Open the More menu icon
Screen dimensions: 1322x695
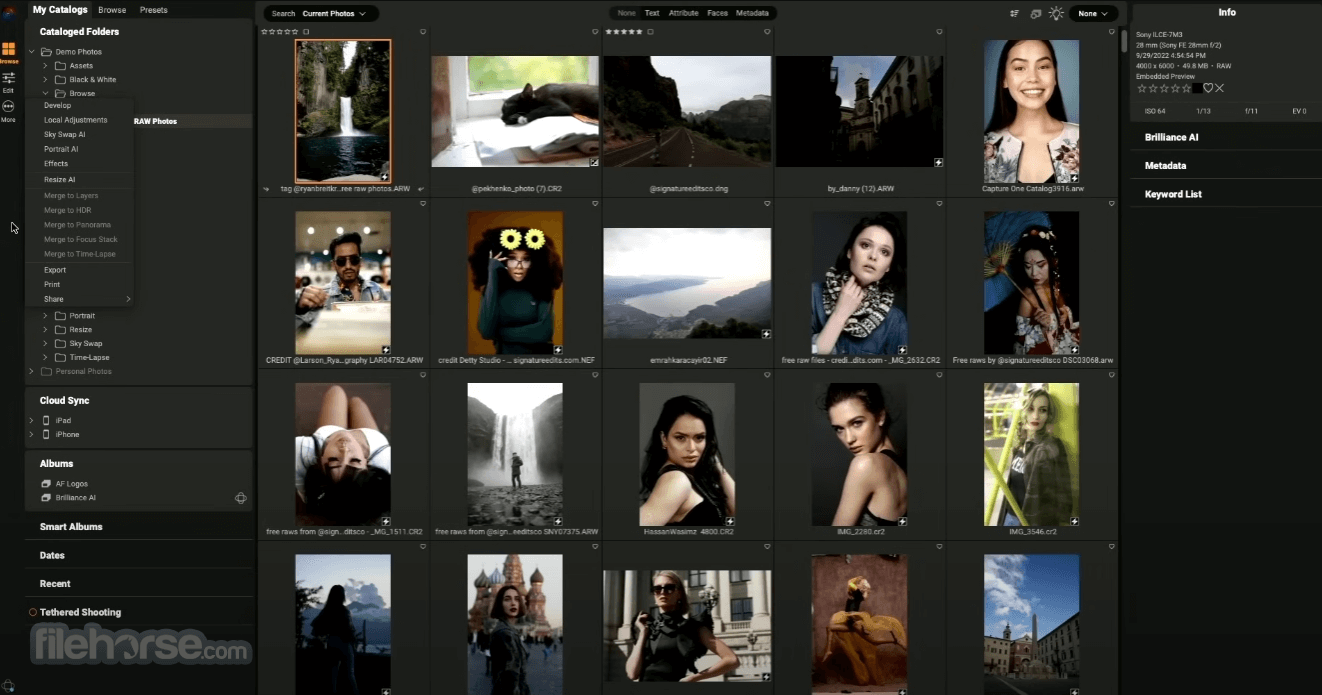8,106
